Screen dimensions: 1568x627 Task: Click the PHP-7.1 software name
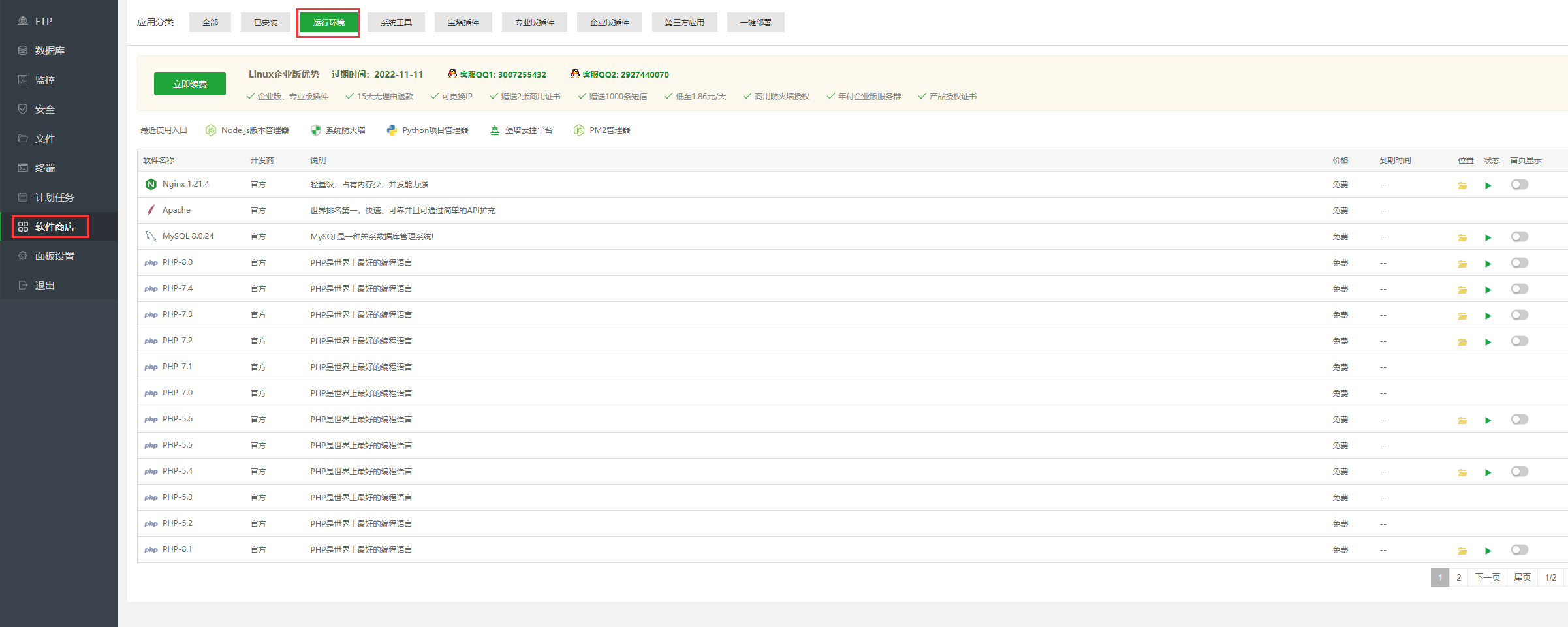[x=178, y=367]
